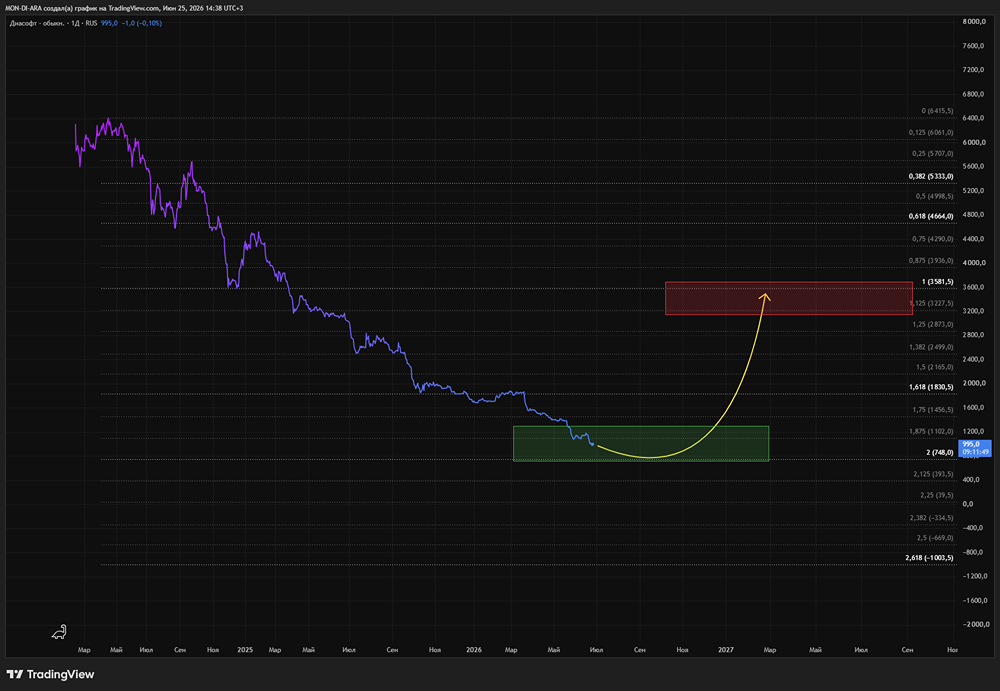Click the symbol title Диасофт - обыкн.
The height and width of the screenshot is (691, 1000).
pos(37,23)
